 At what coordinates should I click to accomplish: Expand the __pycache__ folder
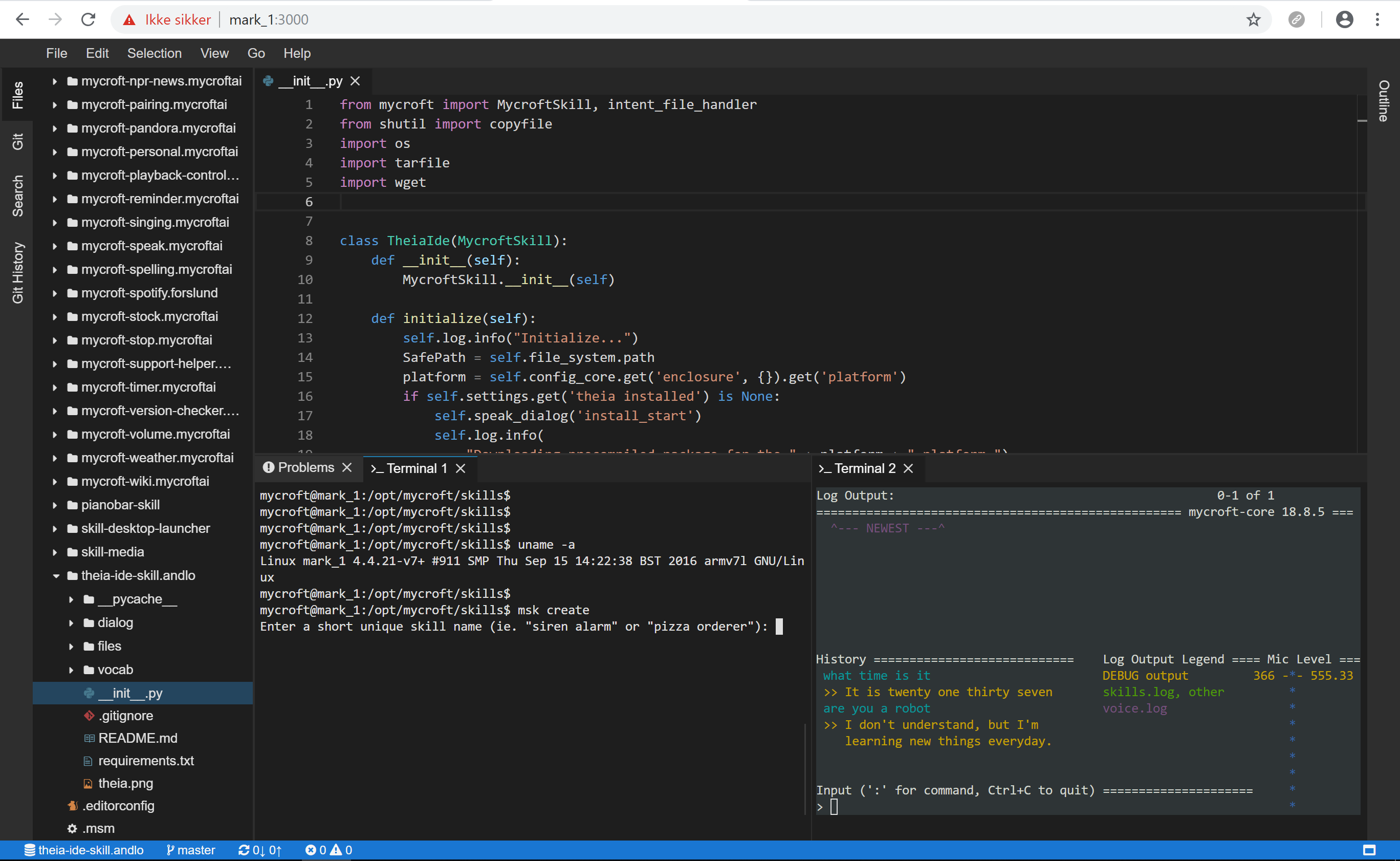tap(71, 599)
